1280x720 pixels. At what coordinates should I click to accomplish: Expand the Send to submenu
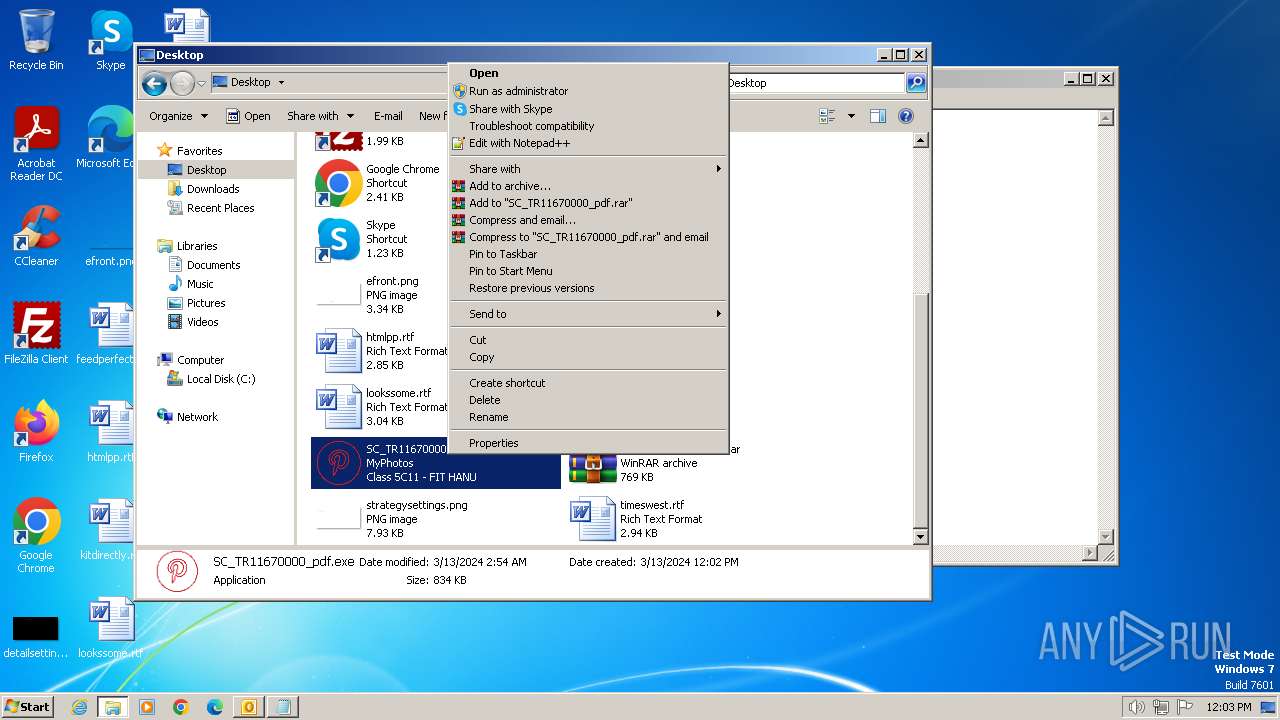tap(588, 314)
